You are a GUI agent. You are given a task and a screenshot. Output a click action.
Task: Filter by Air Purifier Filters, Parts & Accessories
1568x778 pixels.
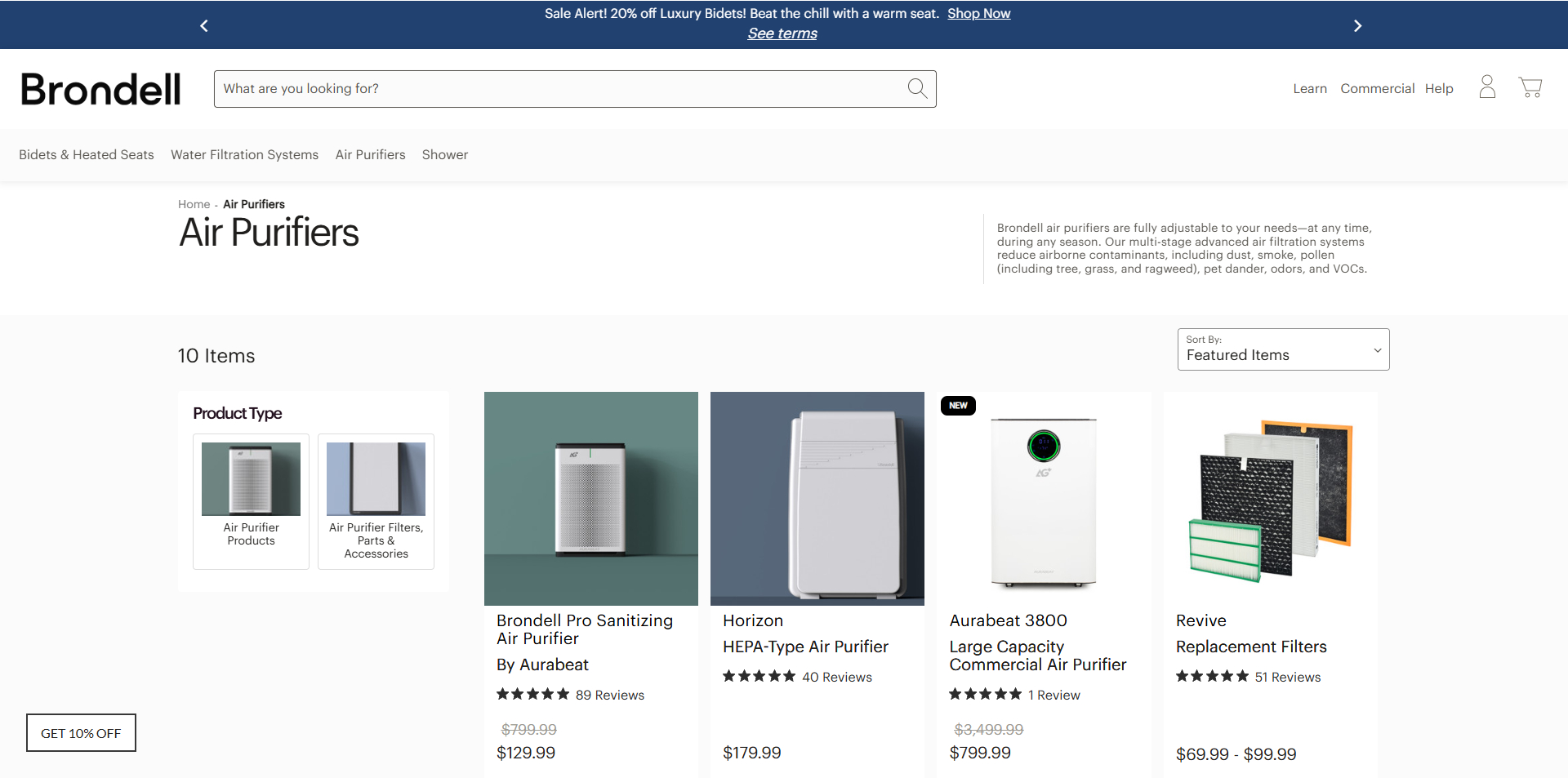376,480
